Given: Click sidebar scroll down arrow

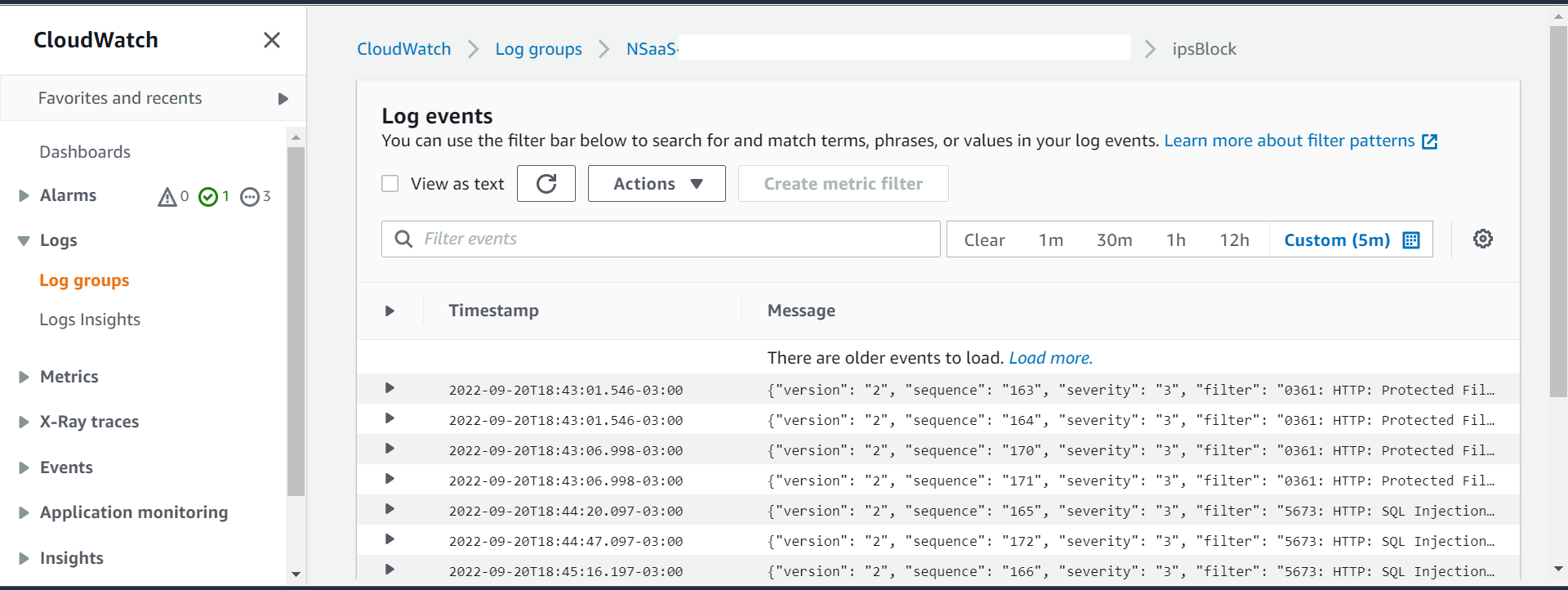Looking at the screenshot, I should (296, 574).
